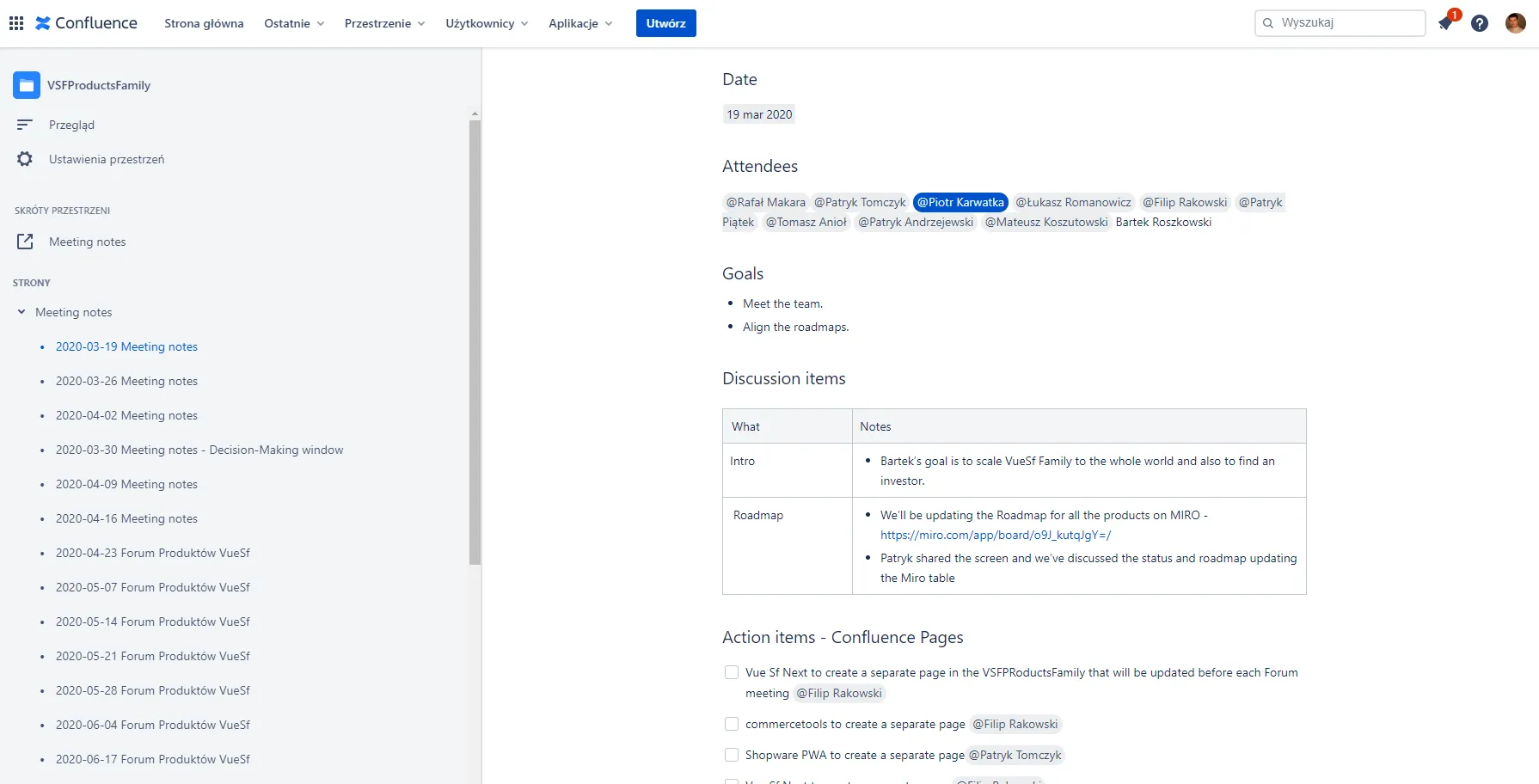1539x784 pixels.
Task: Open the user profile avatar
Action: (1516, 23)
